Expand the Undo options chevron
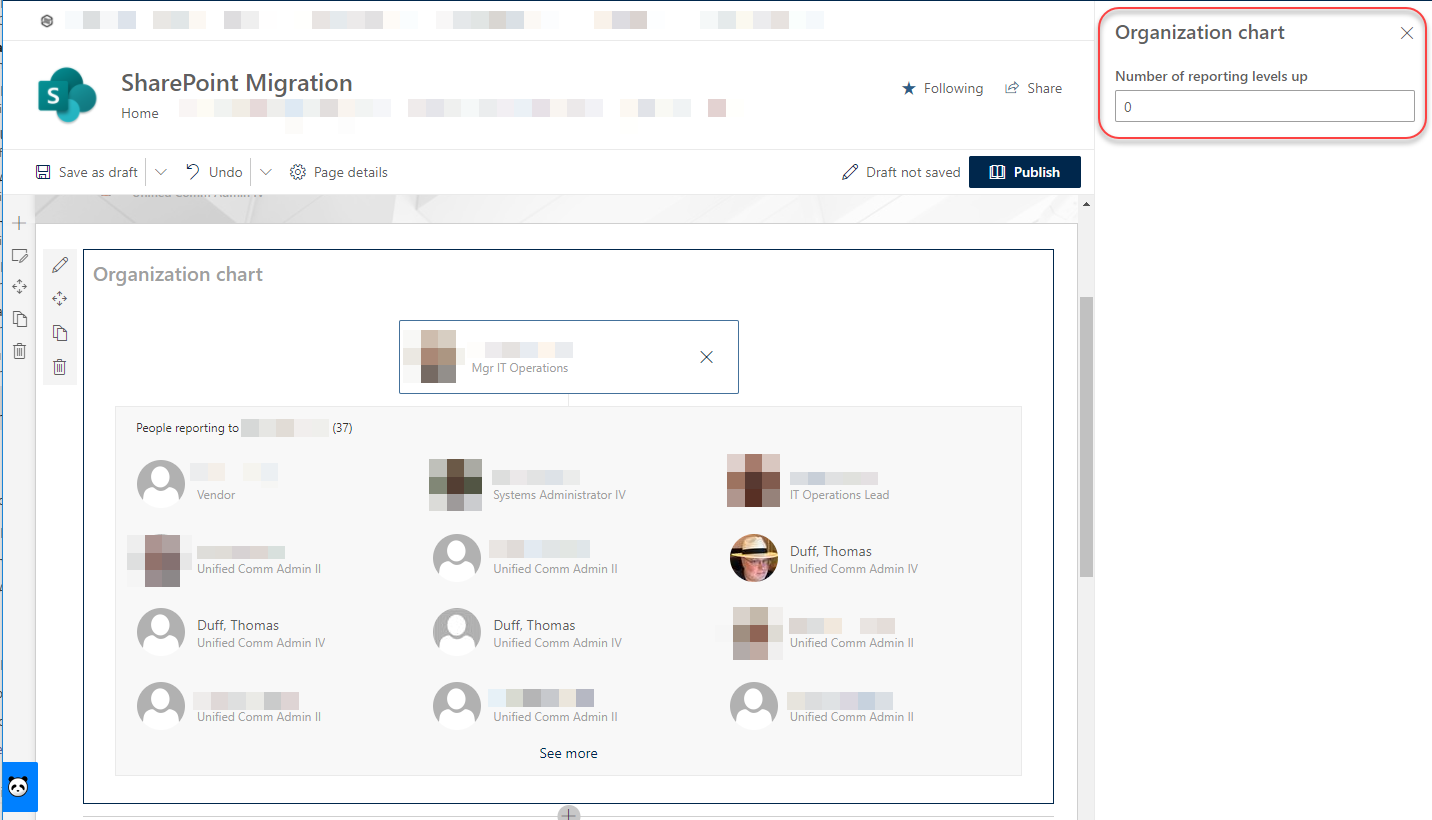Viewport: 1432px width, 820px height. click(x=266, y=171)
